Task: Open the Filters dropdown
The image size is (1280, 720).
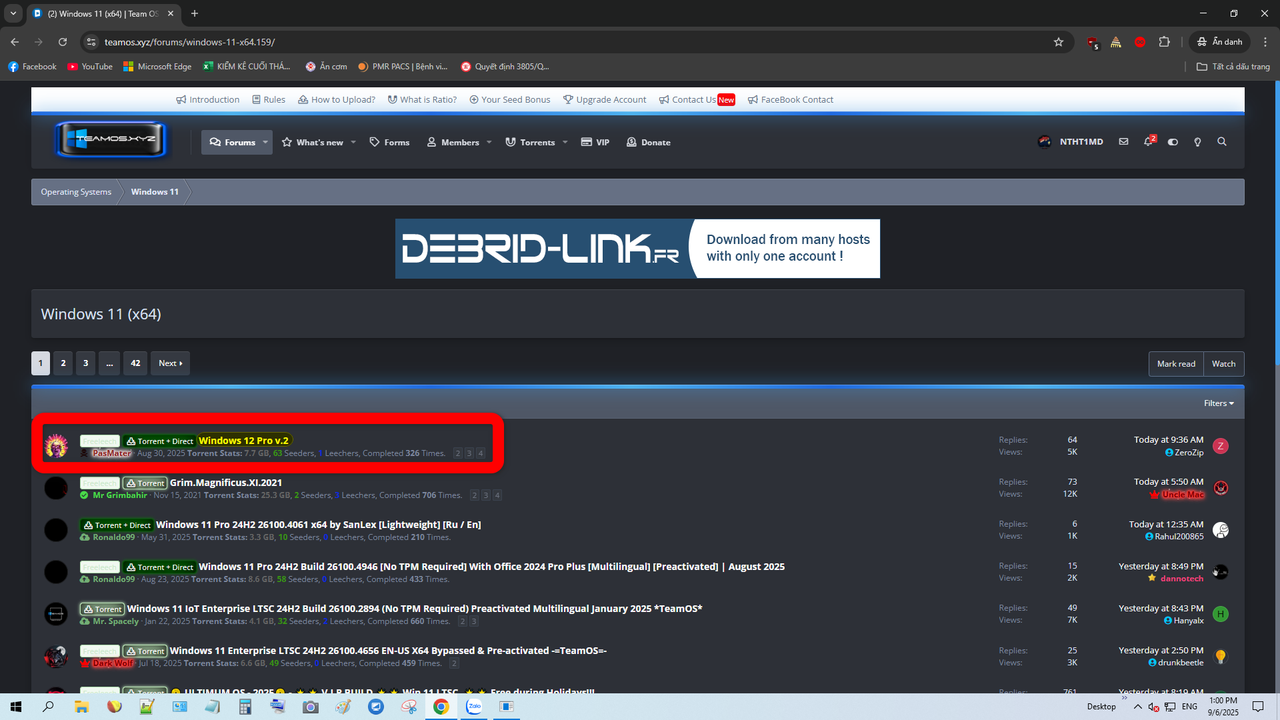Action: coord(1218,403)
